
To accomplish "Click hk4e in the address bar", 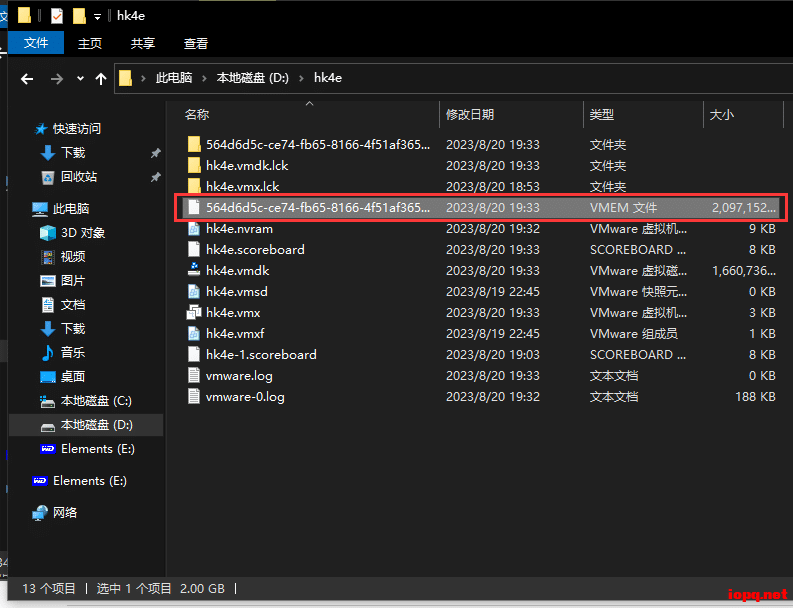I will click(328, 78).
